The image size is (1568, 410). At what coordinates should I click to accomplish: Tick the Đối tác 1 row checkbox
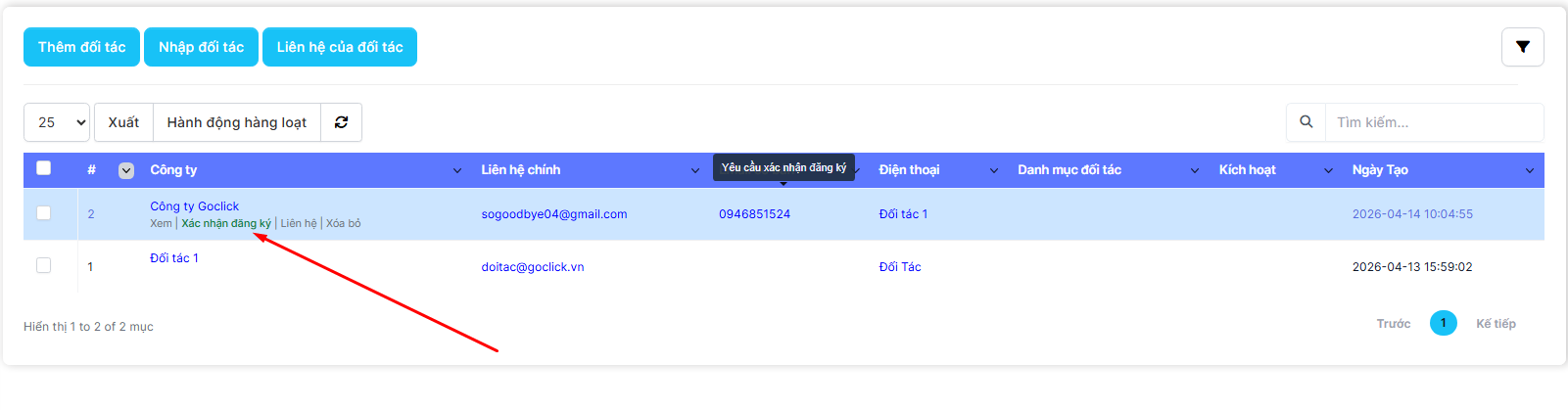[43, 265]
